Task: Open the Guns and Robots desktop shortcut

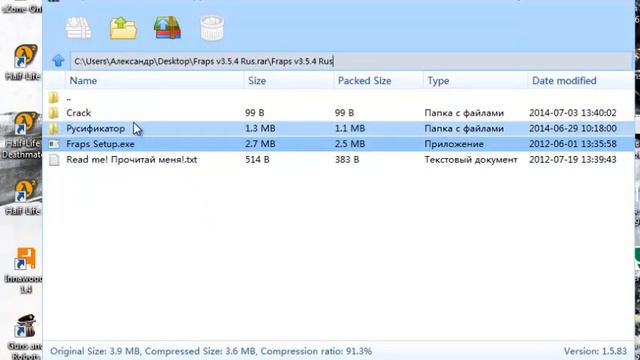Action: pyautogui.click(x=25, y=337)
